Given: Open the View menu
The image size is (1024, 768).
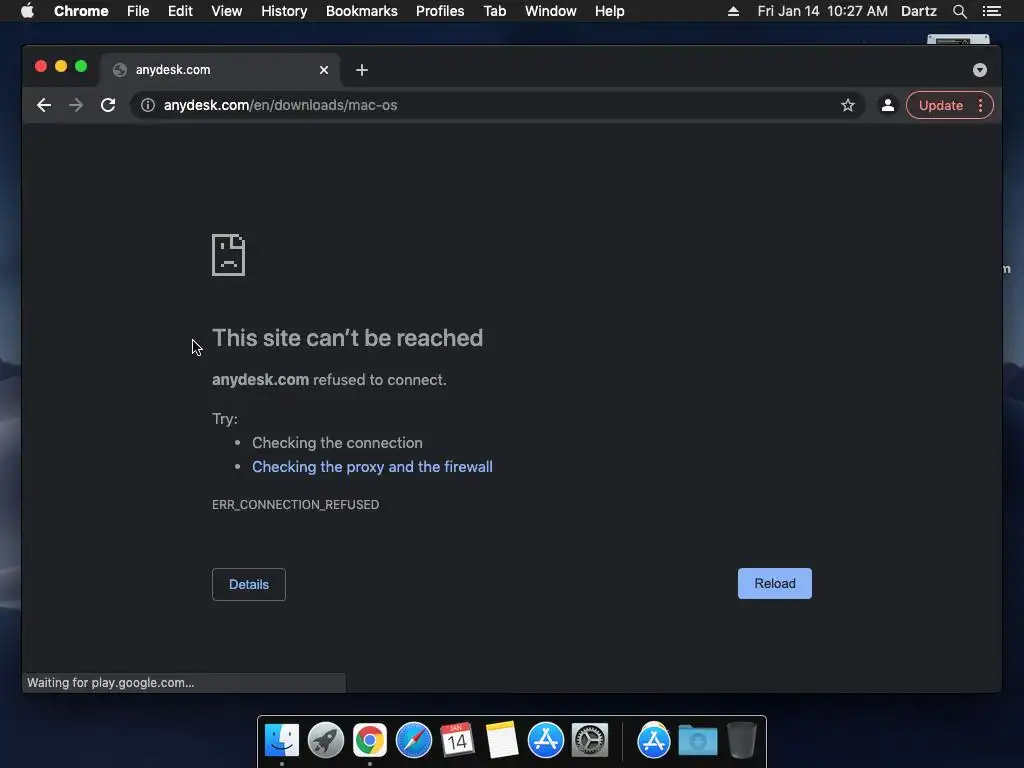Looking at the screenshot, I should click(227, 11).
